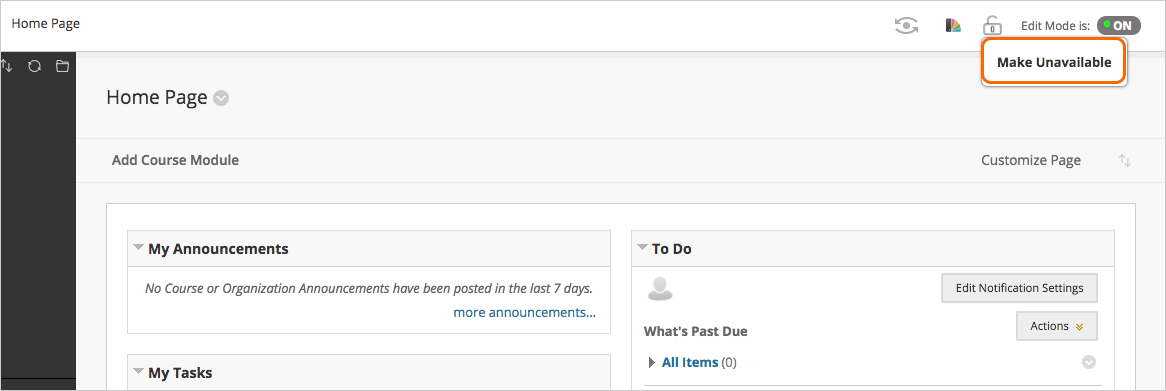Select Make Unavailable menu option
1166x391 pixels.
coord(1054,62)
